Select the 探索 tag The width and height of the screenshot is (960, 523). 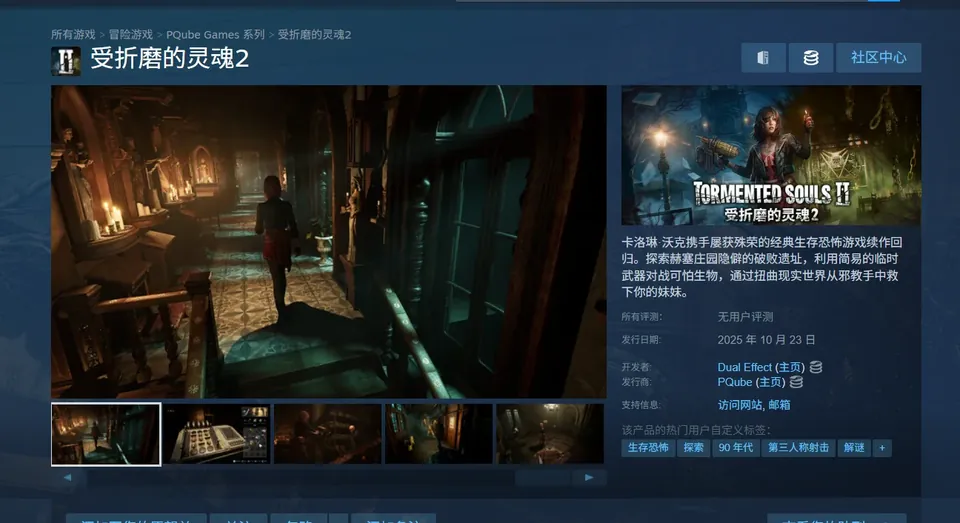(x=693, y=448)
